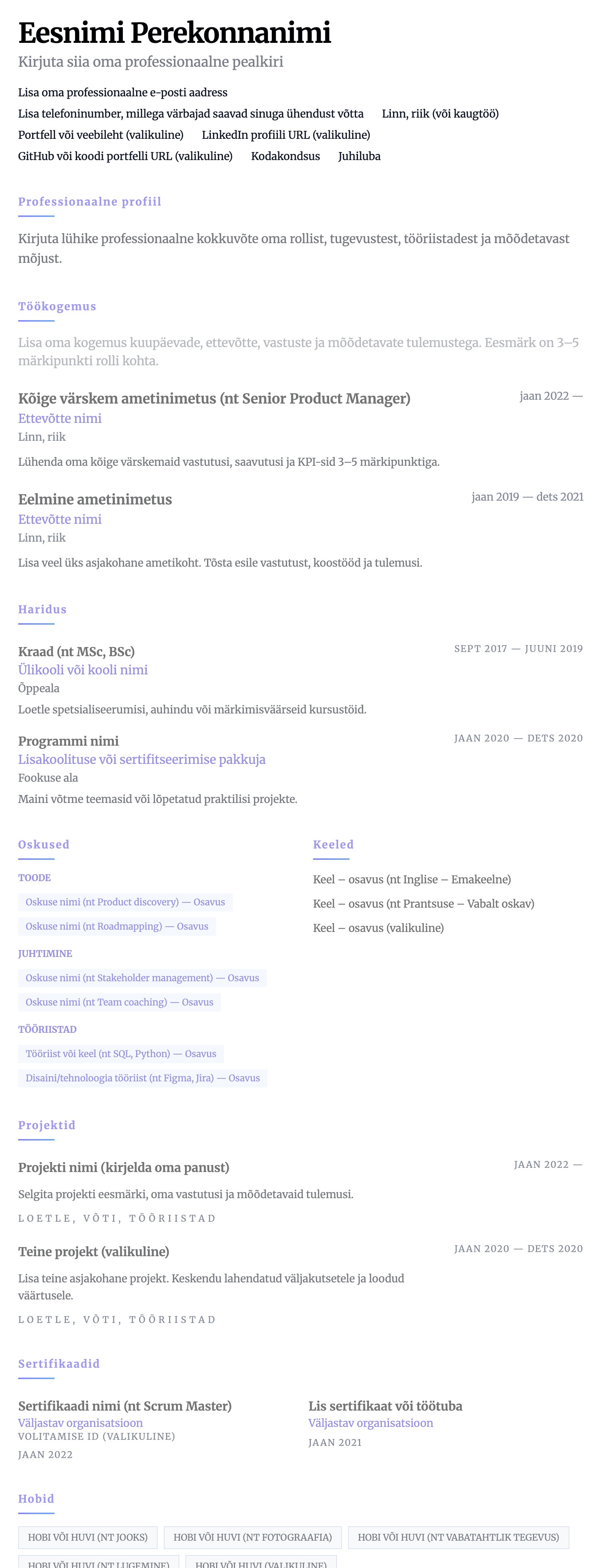Screen dimensions: 602x1568
Task: Click the professional headline placeholder text
Action: (x=150, y=62)
